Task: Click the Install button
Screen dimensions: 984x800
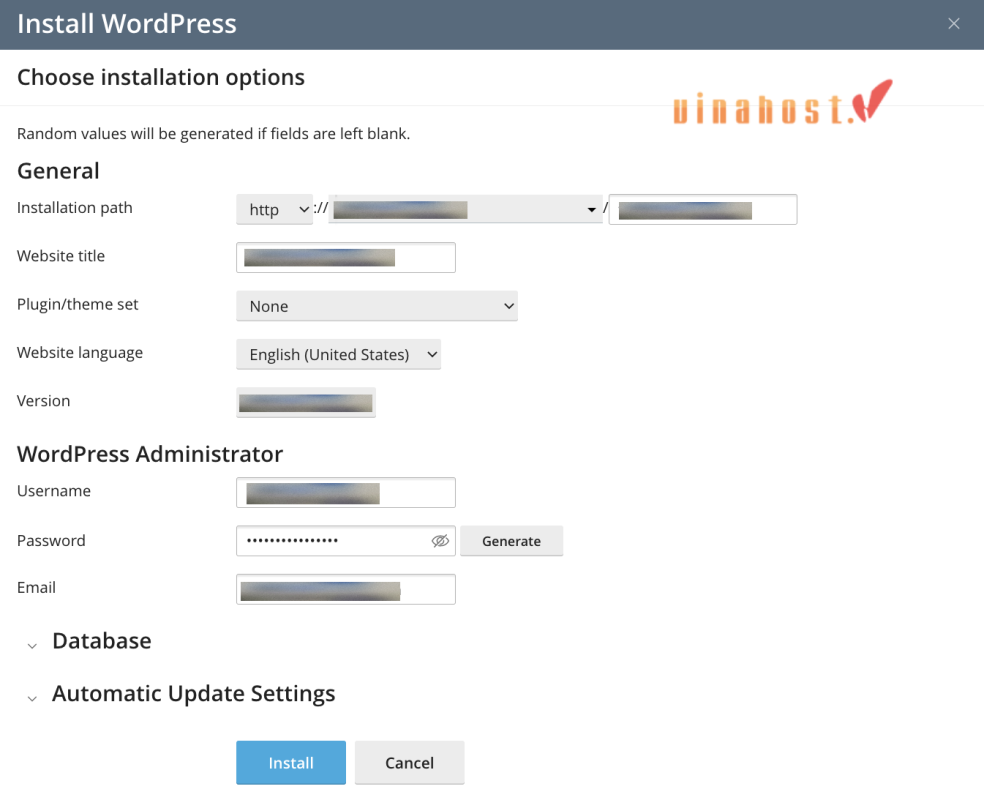Action: click(291, 763)
